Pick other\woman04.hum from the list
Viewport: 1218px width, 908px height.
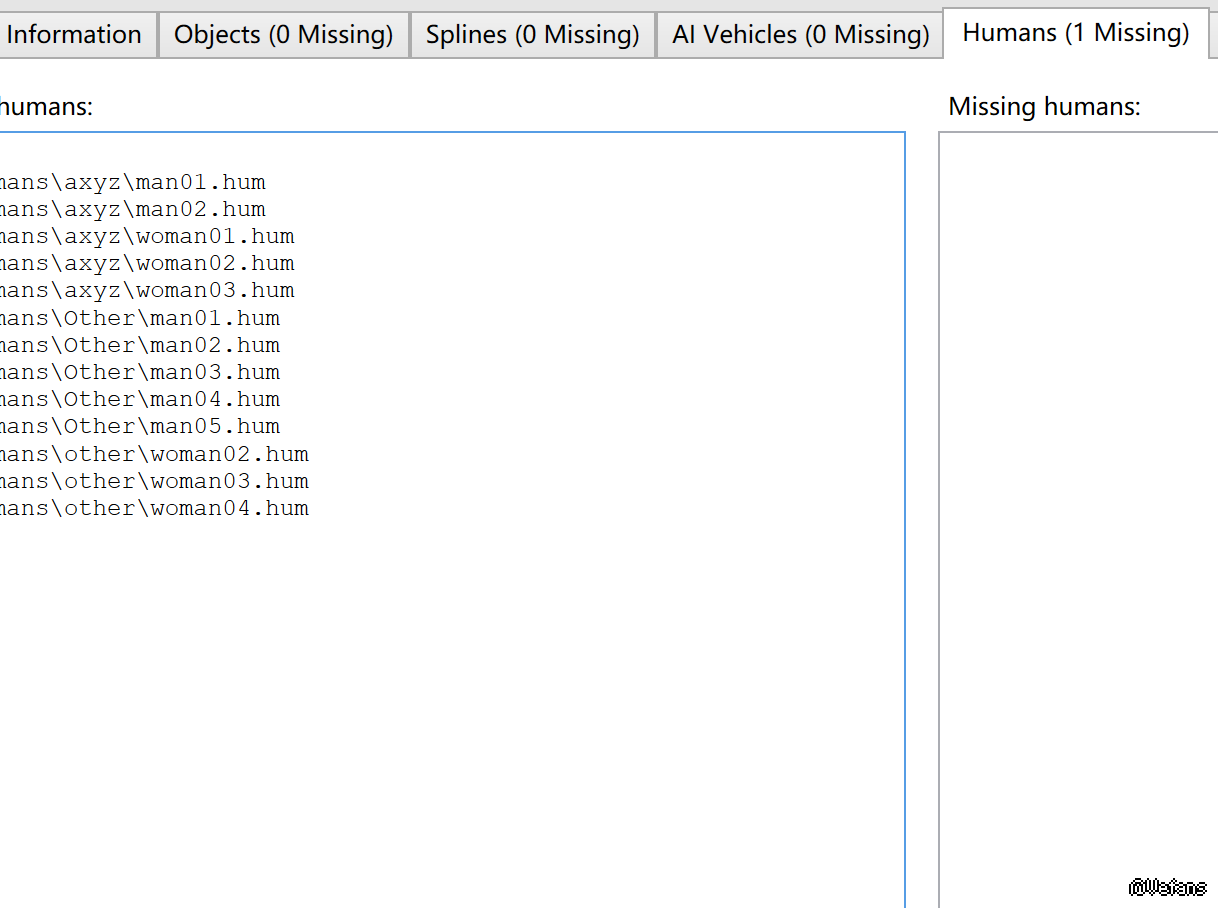[x=154, y=509]
